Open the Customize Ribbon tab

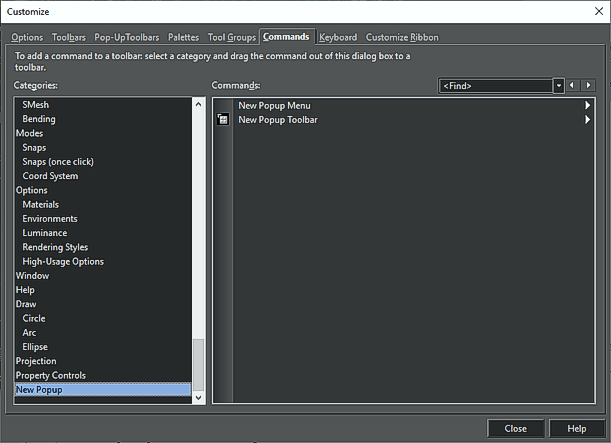402,37
